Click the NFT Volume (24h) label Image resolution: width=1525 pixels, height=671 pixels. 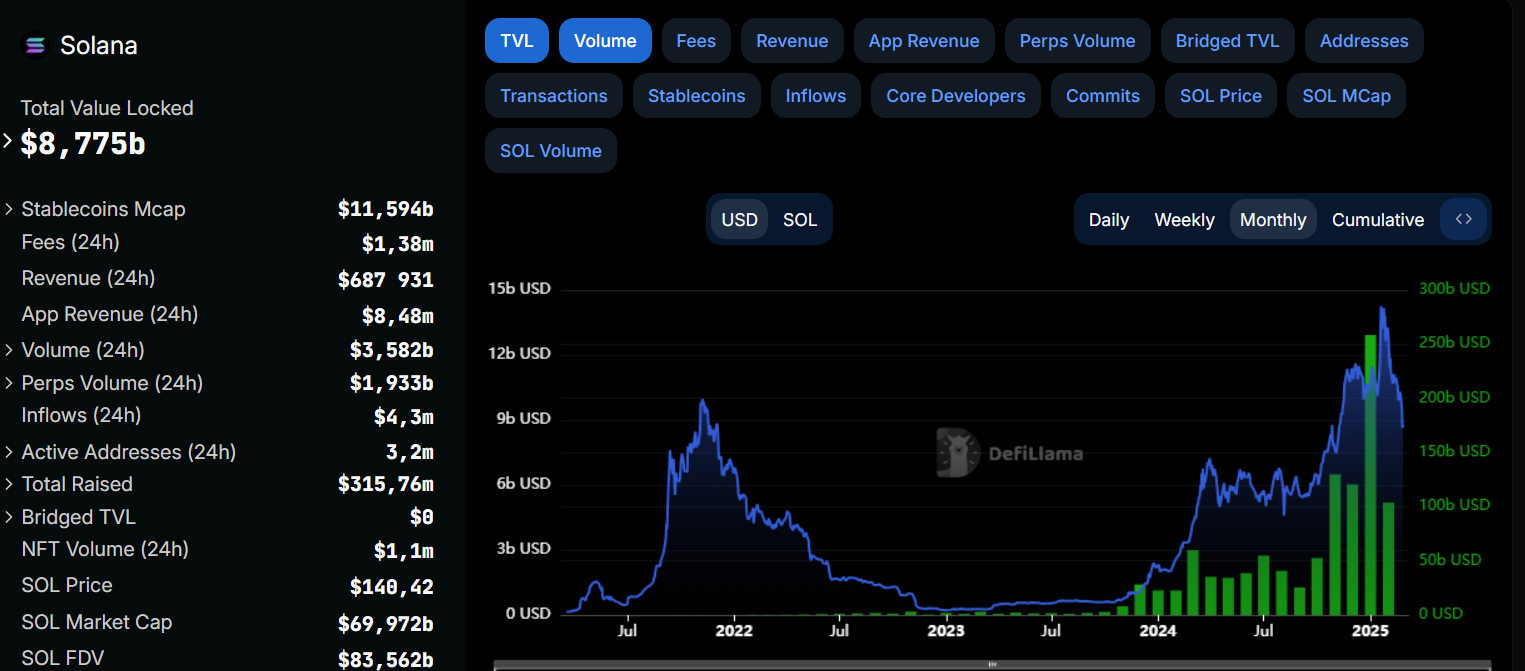pyautogui.click(x=105, y=549)
